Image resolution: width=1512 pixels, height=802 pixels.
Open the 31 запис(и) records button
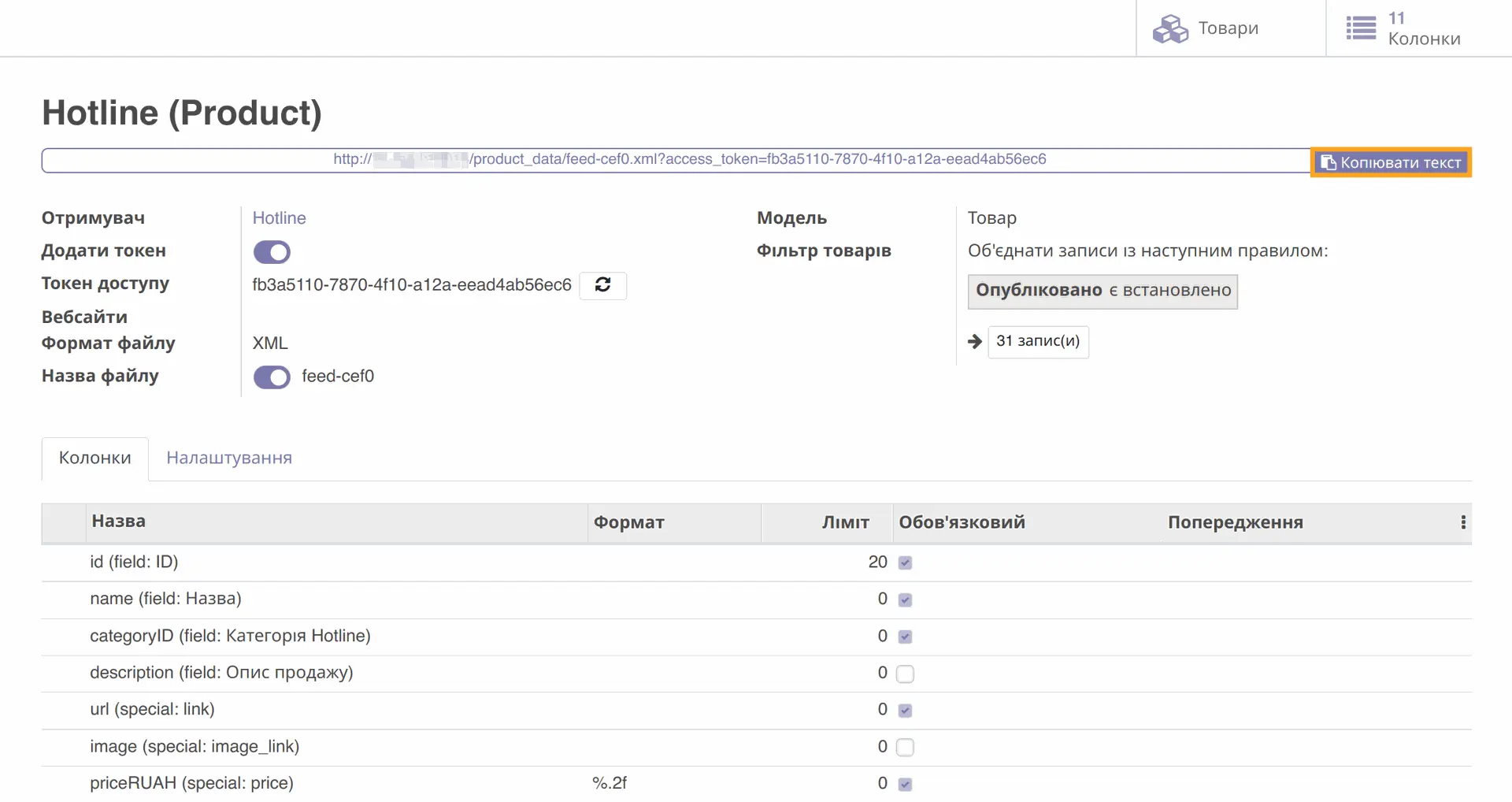click(1038, 341)
